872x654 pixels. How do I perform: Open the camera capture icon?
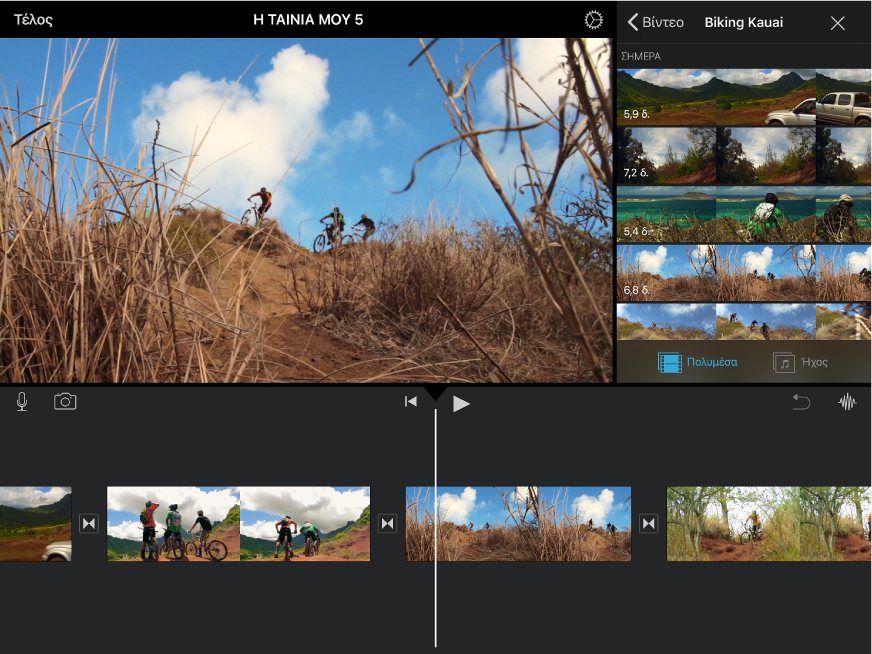(65, 402)
